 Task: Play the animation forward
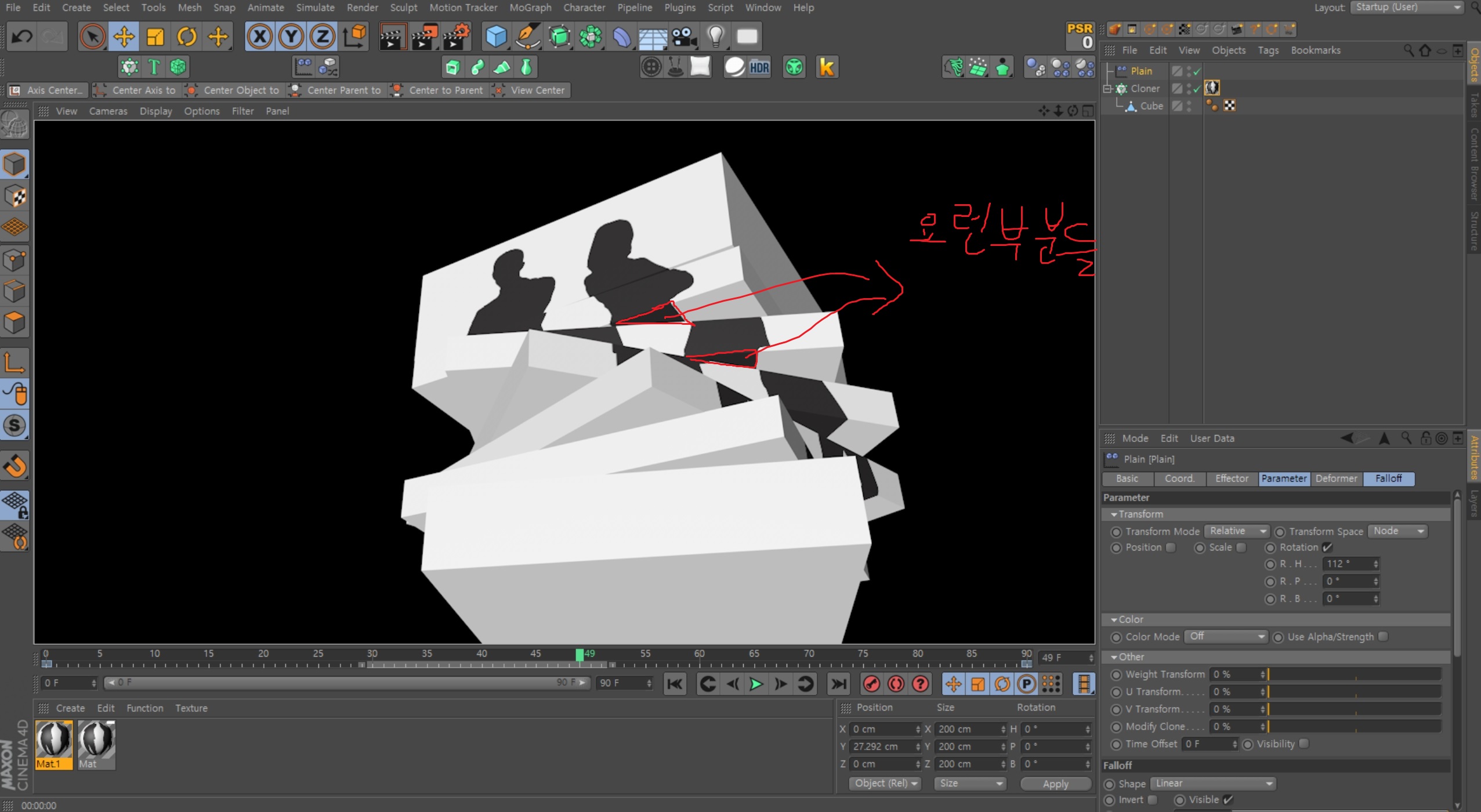(756, 684)
